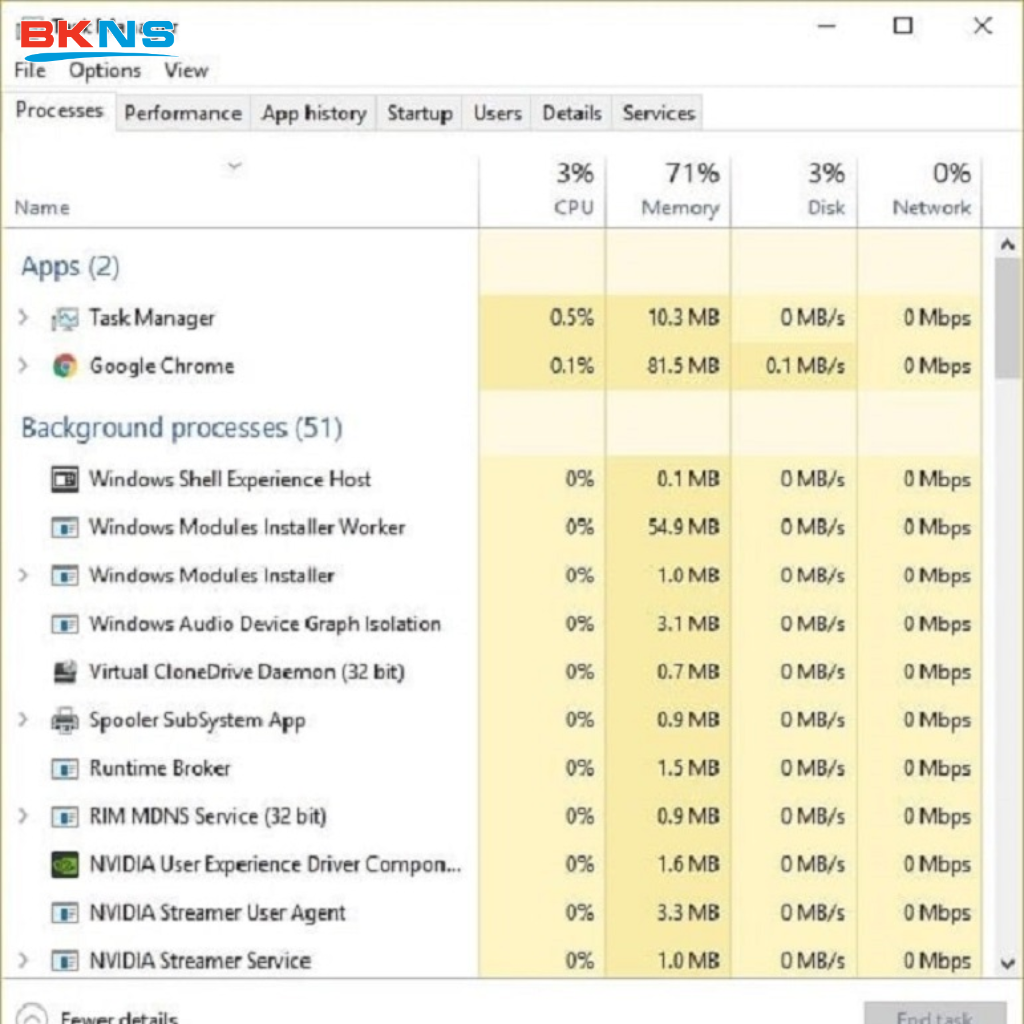Click the NVIDIA Streamer User Agent icon
The image size is (1024, 1024).
click(x=65, y=912)
